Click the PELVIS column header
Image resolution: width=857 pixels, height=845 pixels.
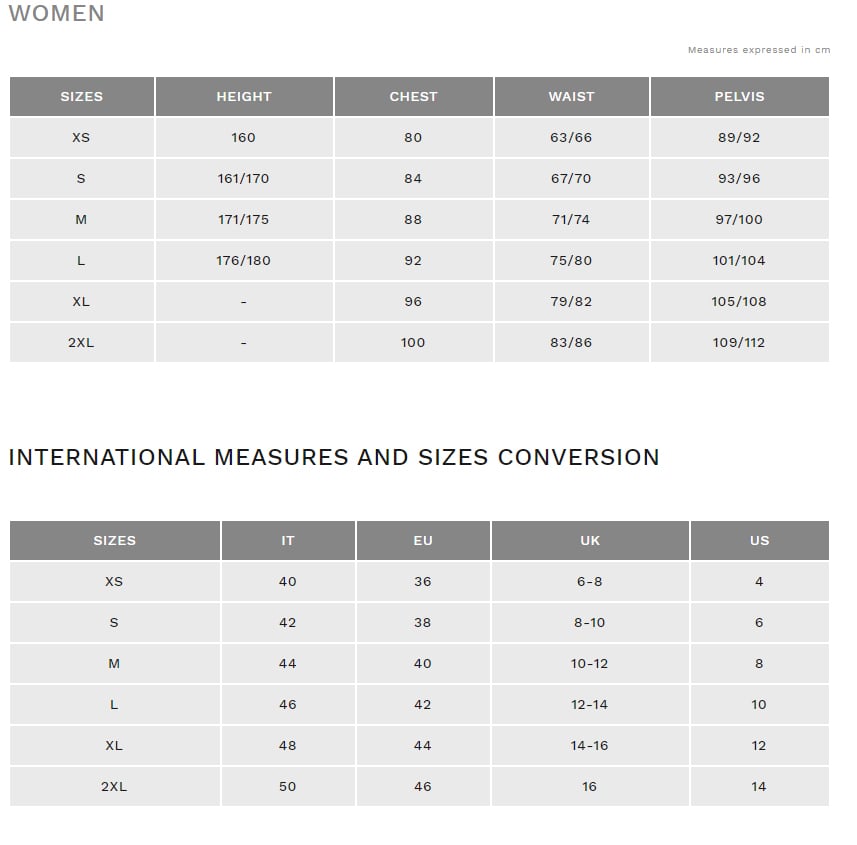pos(739,96)
